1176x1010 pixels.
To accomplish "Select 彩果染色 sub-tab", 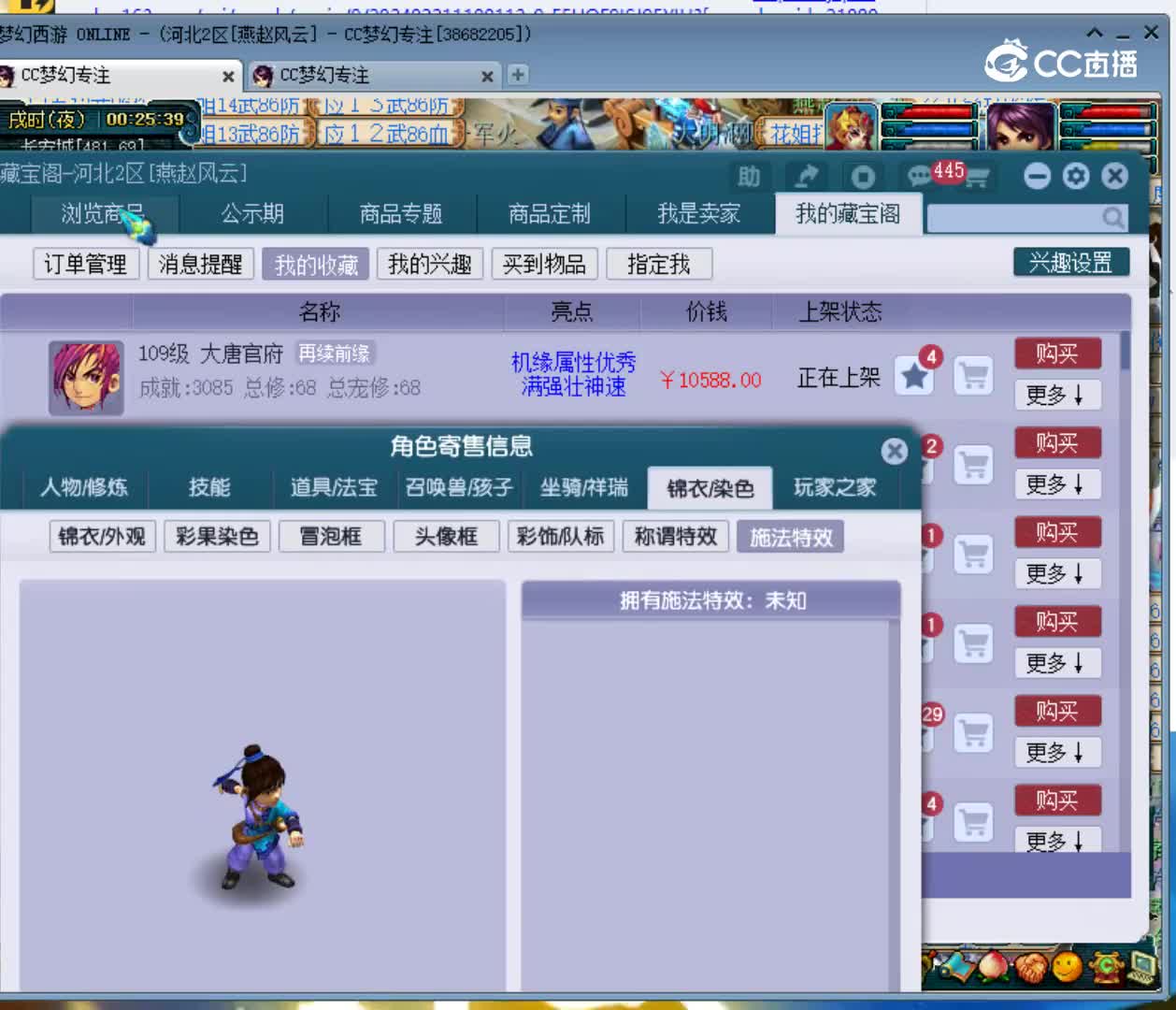I will [217, 537].
